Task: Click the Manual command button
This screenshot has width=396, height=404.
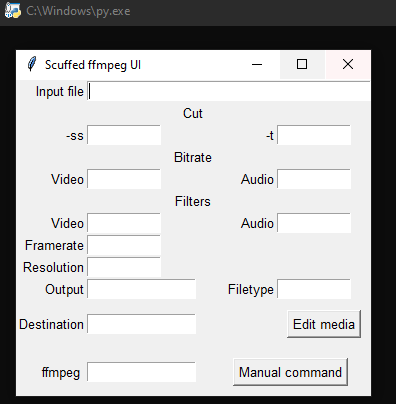Action: 290,372
